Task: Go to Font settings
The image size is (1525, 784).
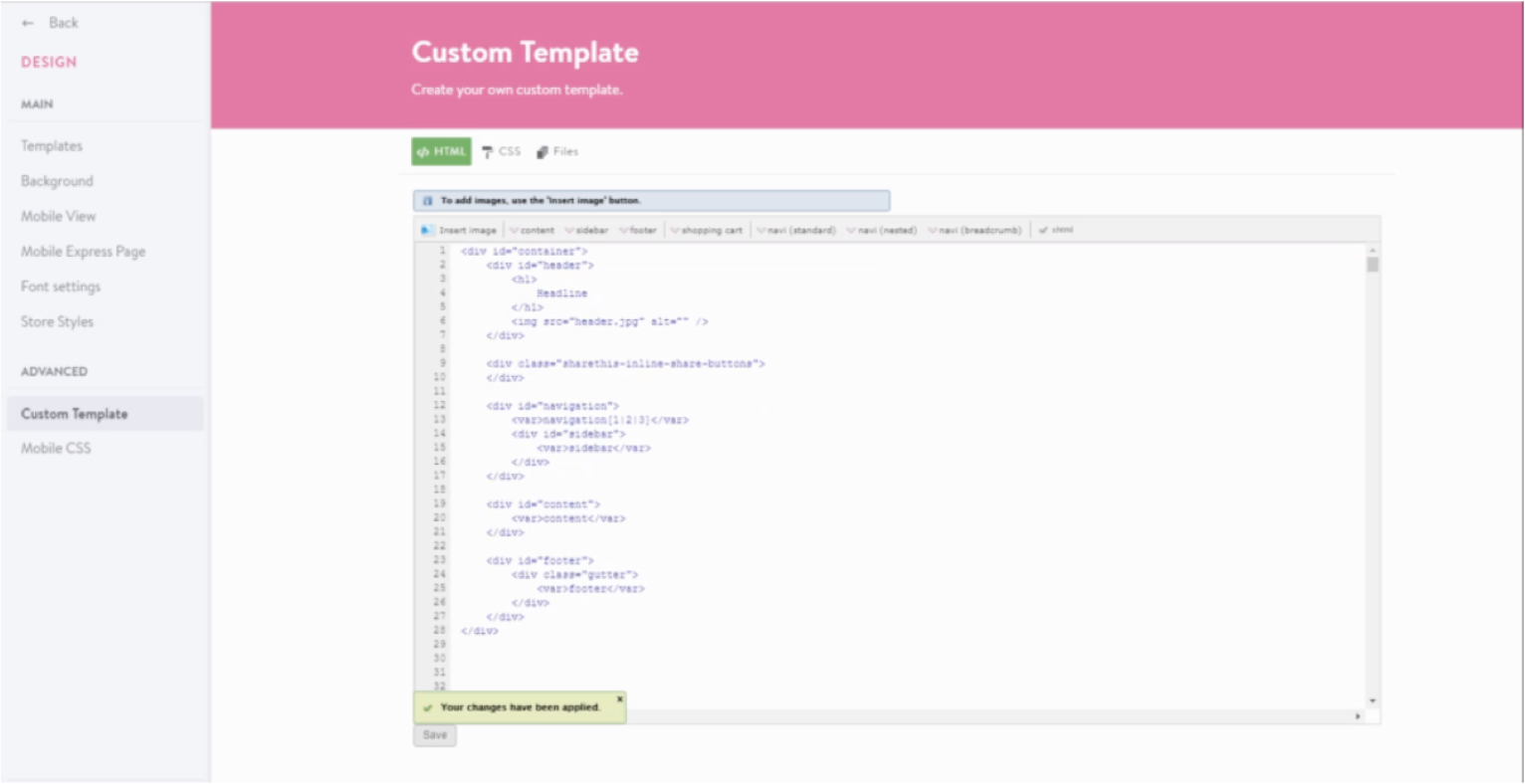Action: point(61,287)
